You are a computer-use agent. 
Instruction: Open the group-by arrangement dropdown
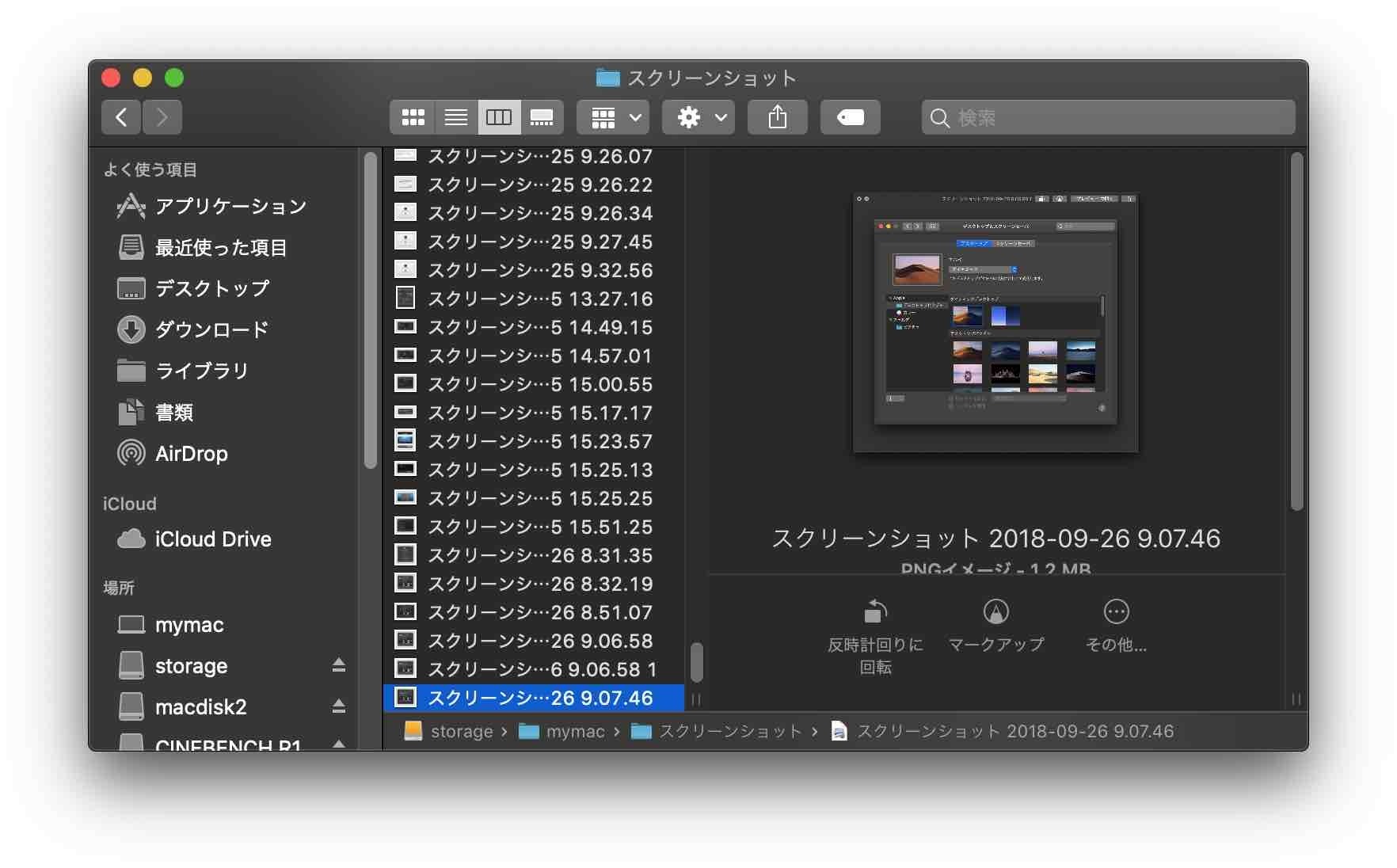coord(613,117)
